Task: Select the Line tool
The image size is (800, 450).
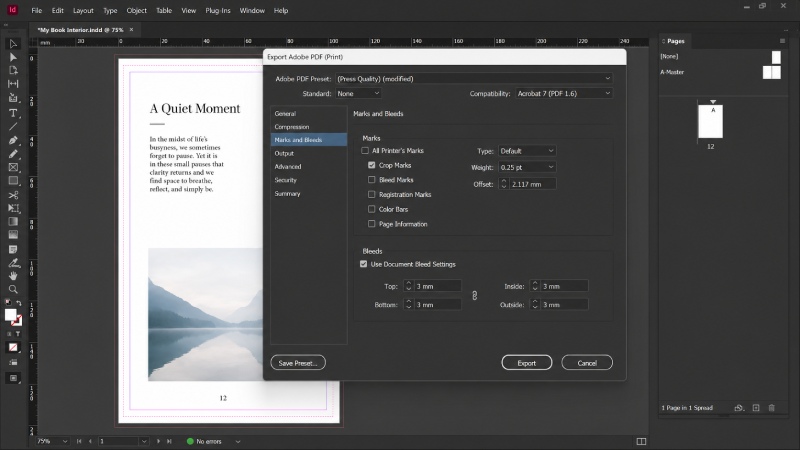Action: 13,127
